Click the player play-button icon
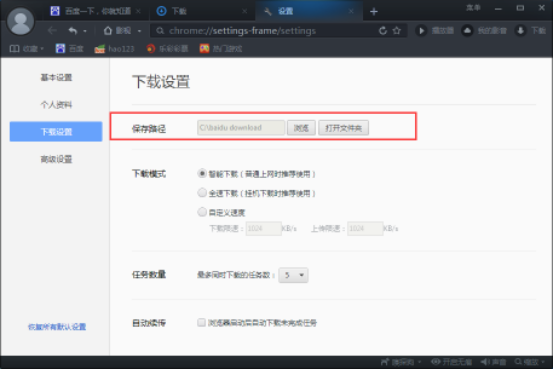The image size is (553, 369). (421, 31)
